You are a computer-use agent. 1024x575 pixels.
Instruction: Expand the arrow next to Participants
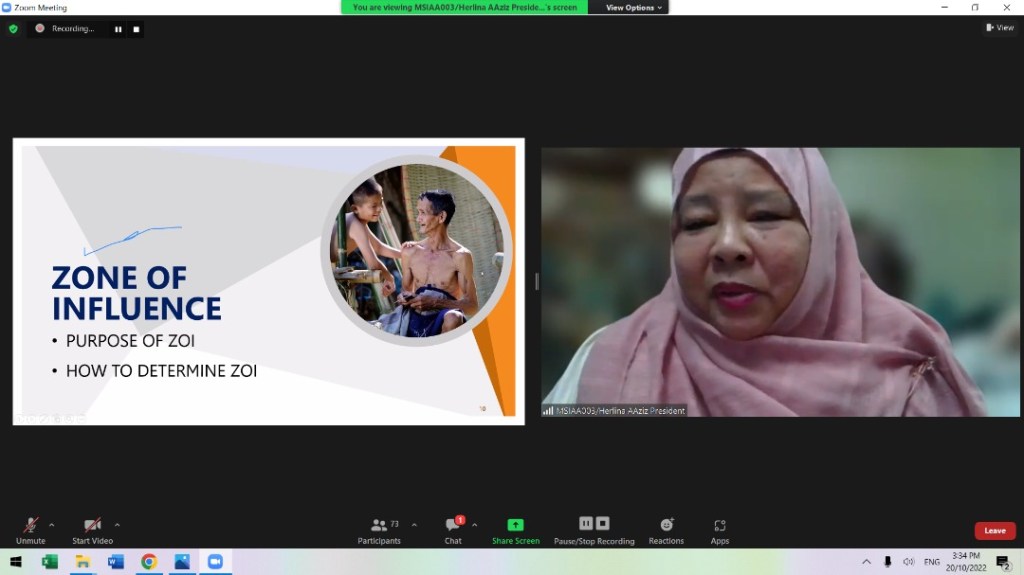pyautogui.click(x=414, y=524)
